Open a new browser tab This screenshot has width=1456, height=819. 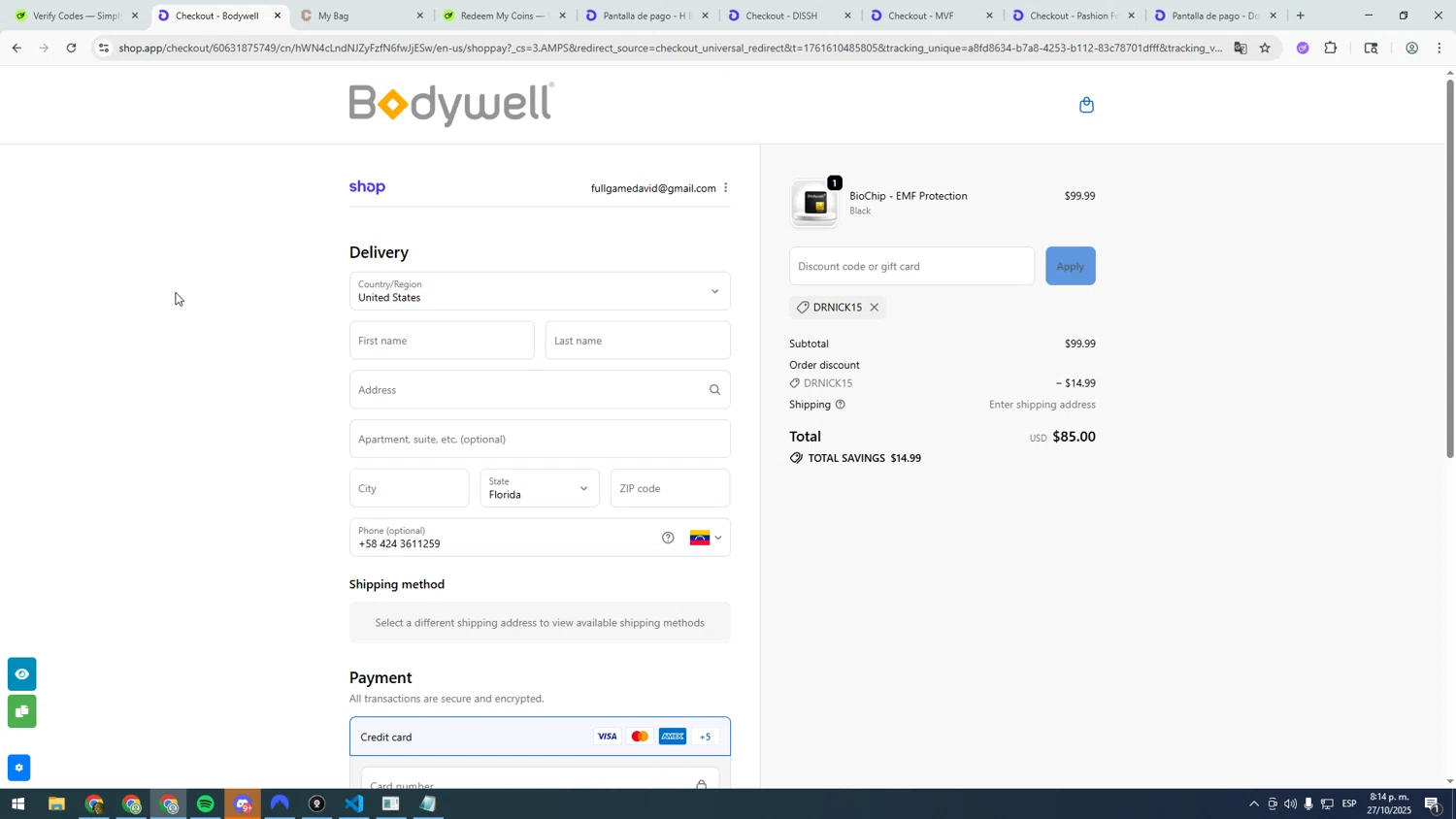click(1301, 16)
